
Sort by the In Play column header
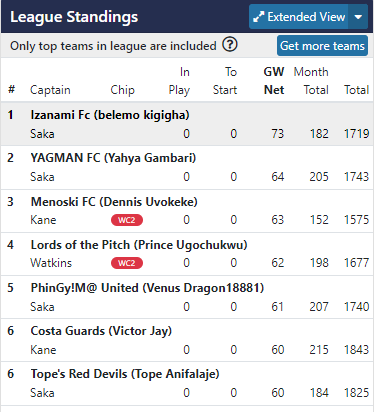pos(179,81)
